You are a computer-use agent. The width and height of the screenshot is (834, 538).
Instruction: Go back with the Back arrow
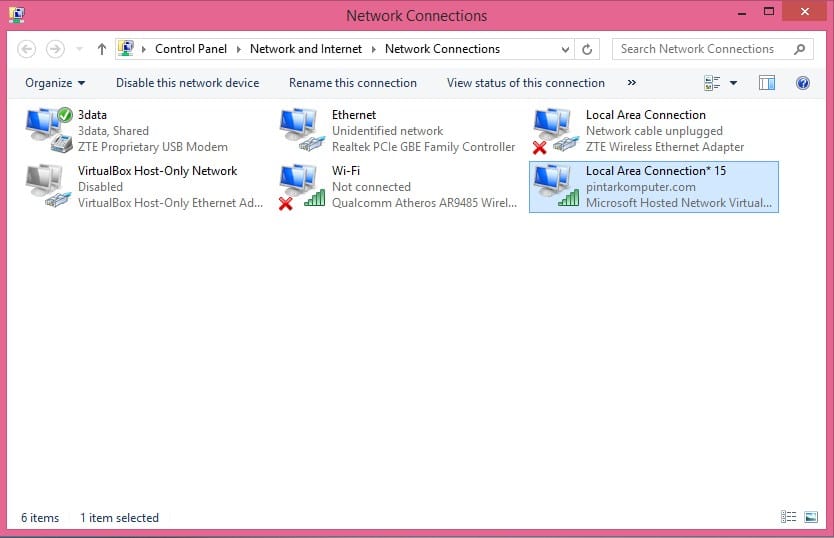click(x=27, y=49)
